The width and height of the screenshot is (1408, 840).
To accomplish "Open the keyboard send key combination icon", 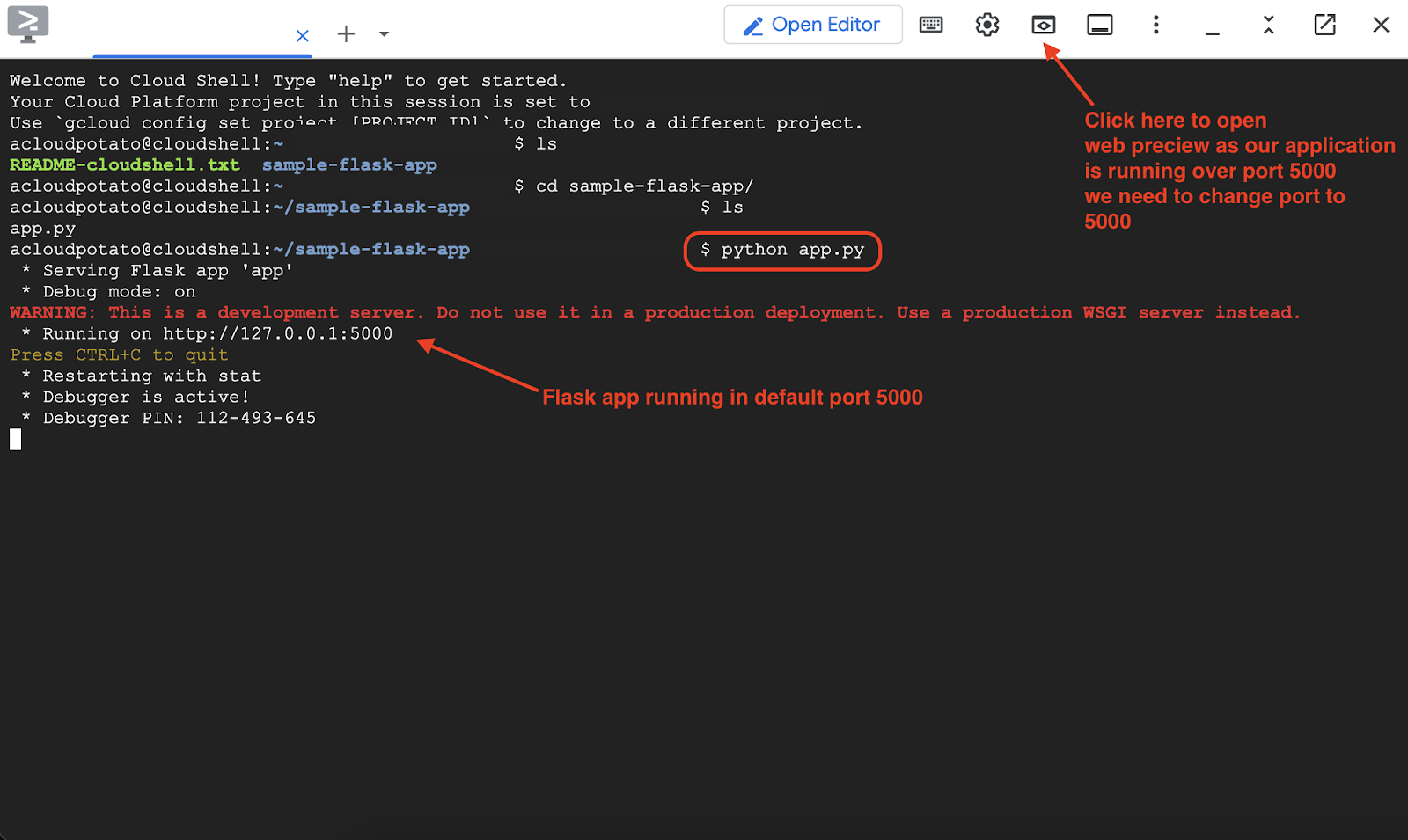I will pos(931,25).
